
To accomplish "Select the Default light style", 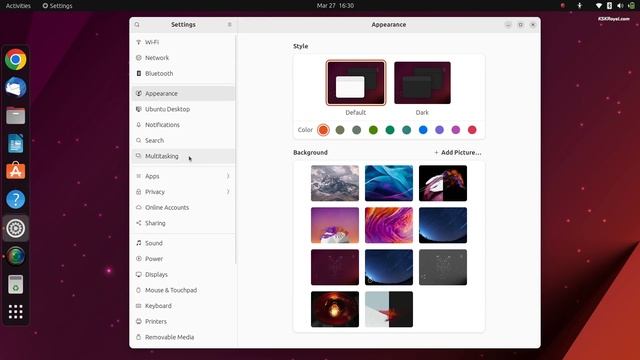I will (x=356, y=83).
